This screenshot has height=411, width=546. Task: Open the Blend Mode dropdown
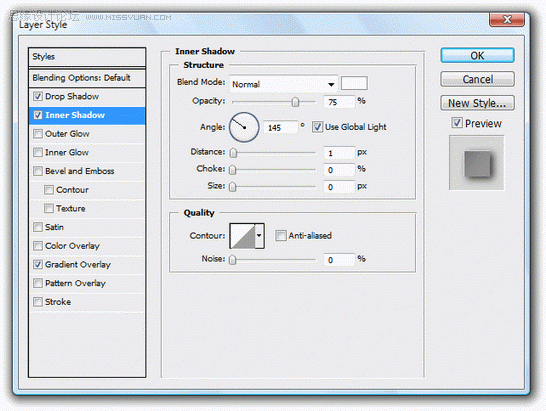[283, 84]
